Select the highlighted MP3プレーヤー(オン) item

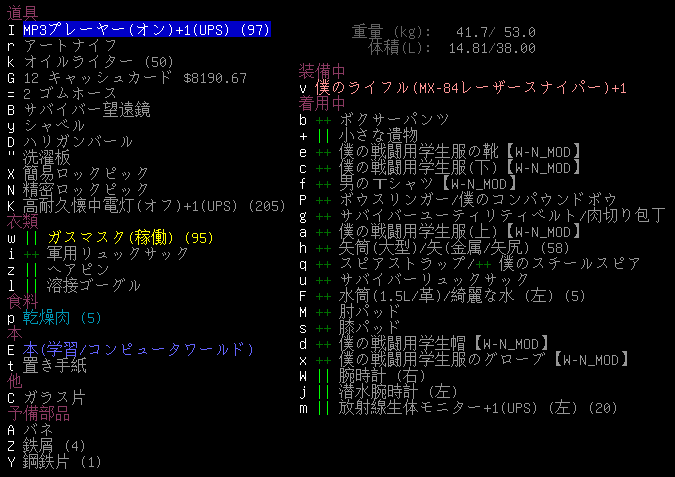(x=146, y=30)
